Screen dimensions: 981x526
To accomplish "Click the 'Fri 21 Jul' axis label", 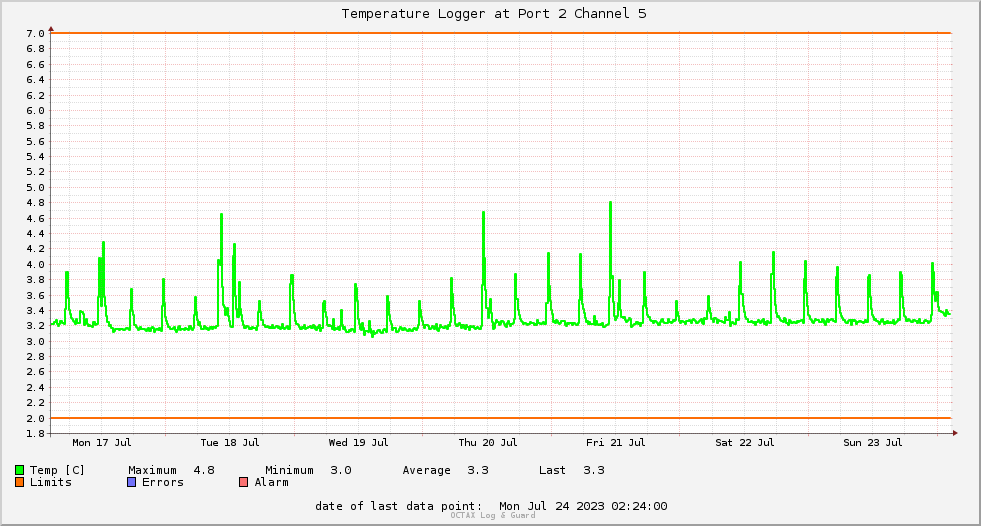I will coord(616,443).
